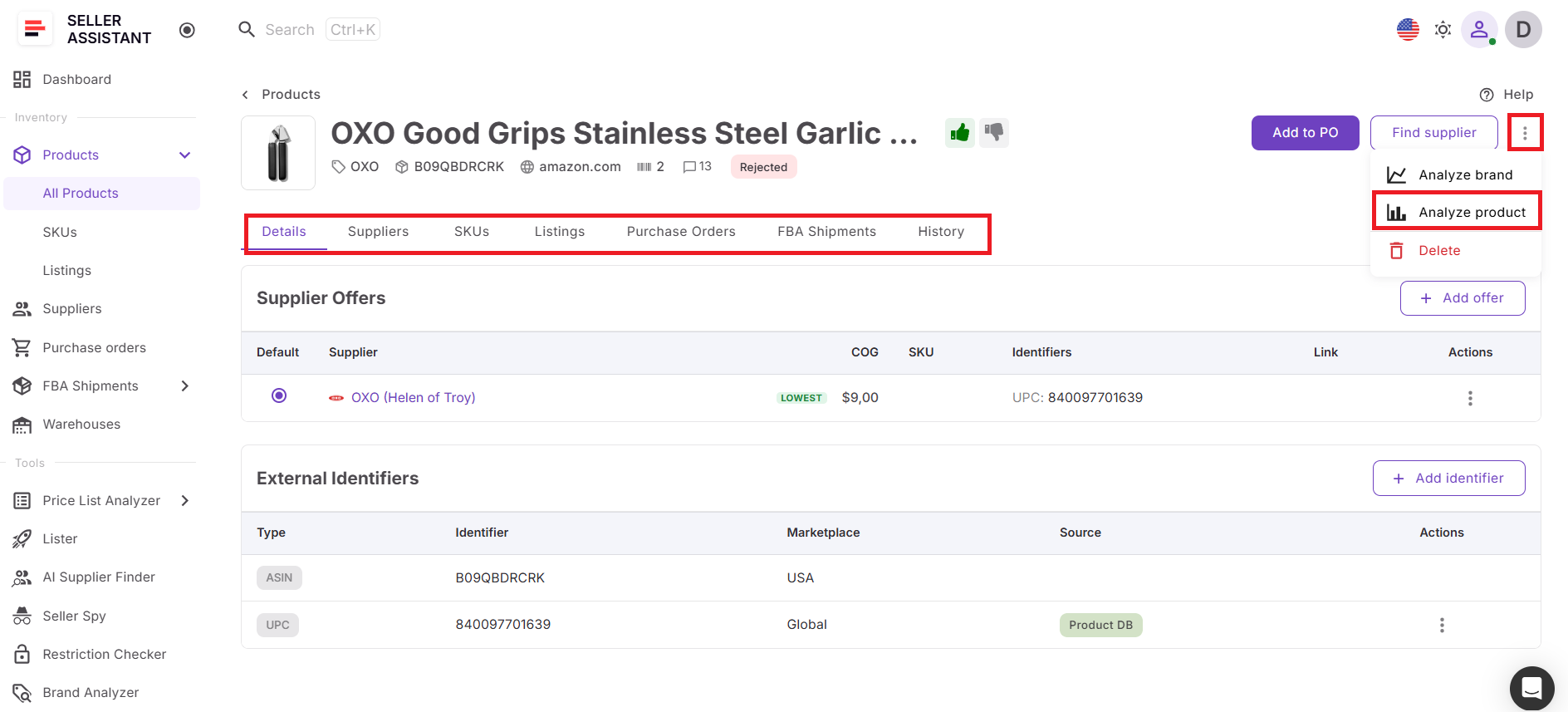Mark product with thumbs down
This screenshot has height=712, width=1568.
pyautogui.click(x=994, y=132)
